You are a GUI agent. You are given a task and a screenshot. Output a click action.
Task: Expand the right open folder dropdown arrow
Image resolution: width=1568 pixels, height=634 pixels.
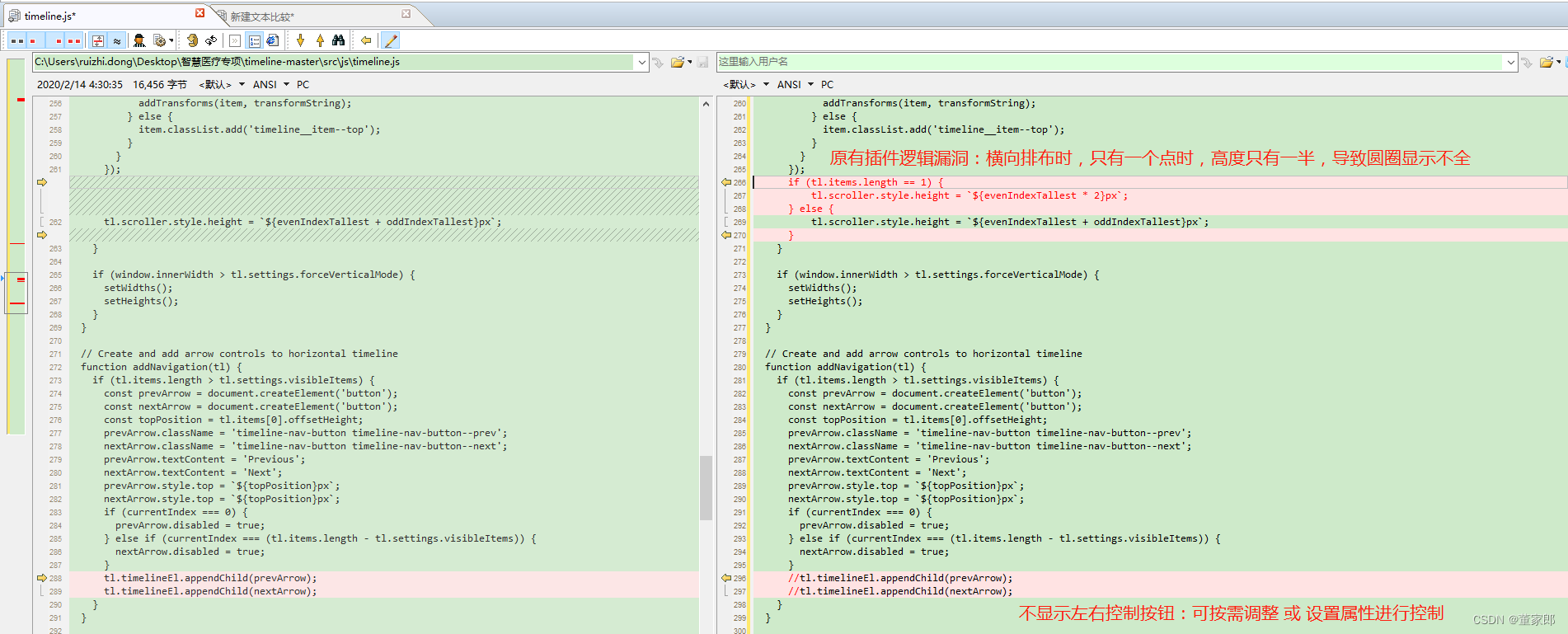[x=1559, y=63]
